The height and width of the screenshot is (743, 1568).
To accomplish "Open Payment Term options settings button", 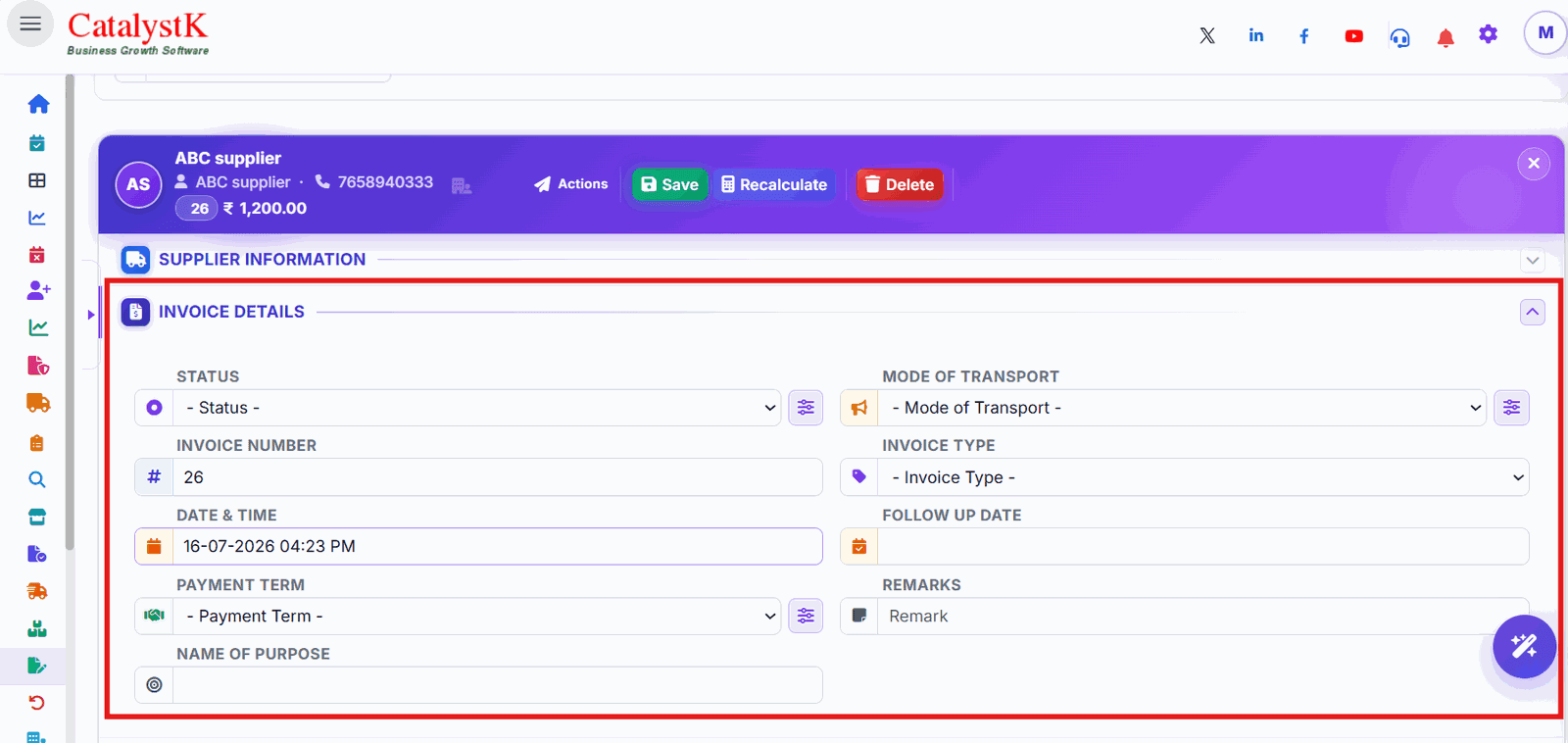I will [x=806, y=616].
